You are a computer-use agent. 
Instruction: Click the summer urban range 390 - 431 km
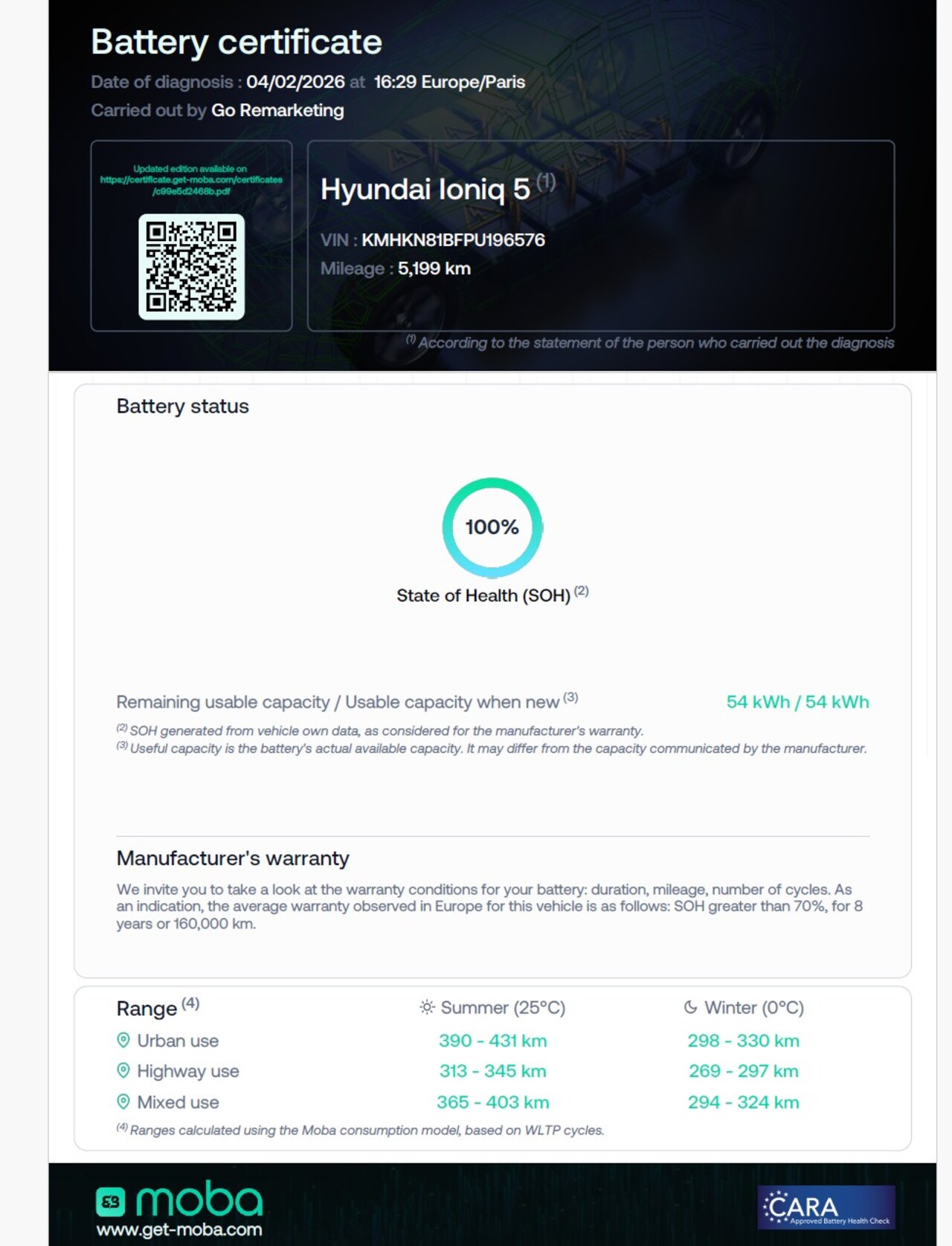[492, 1040]
